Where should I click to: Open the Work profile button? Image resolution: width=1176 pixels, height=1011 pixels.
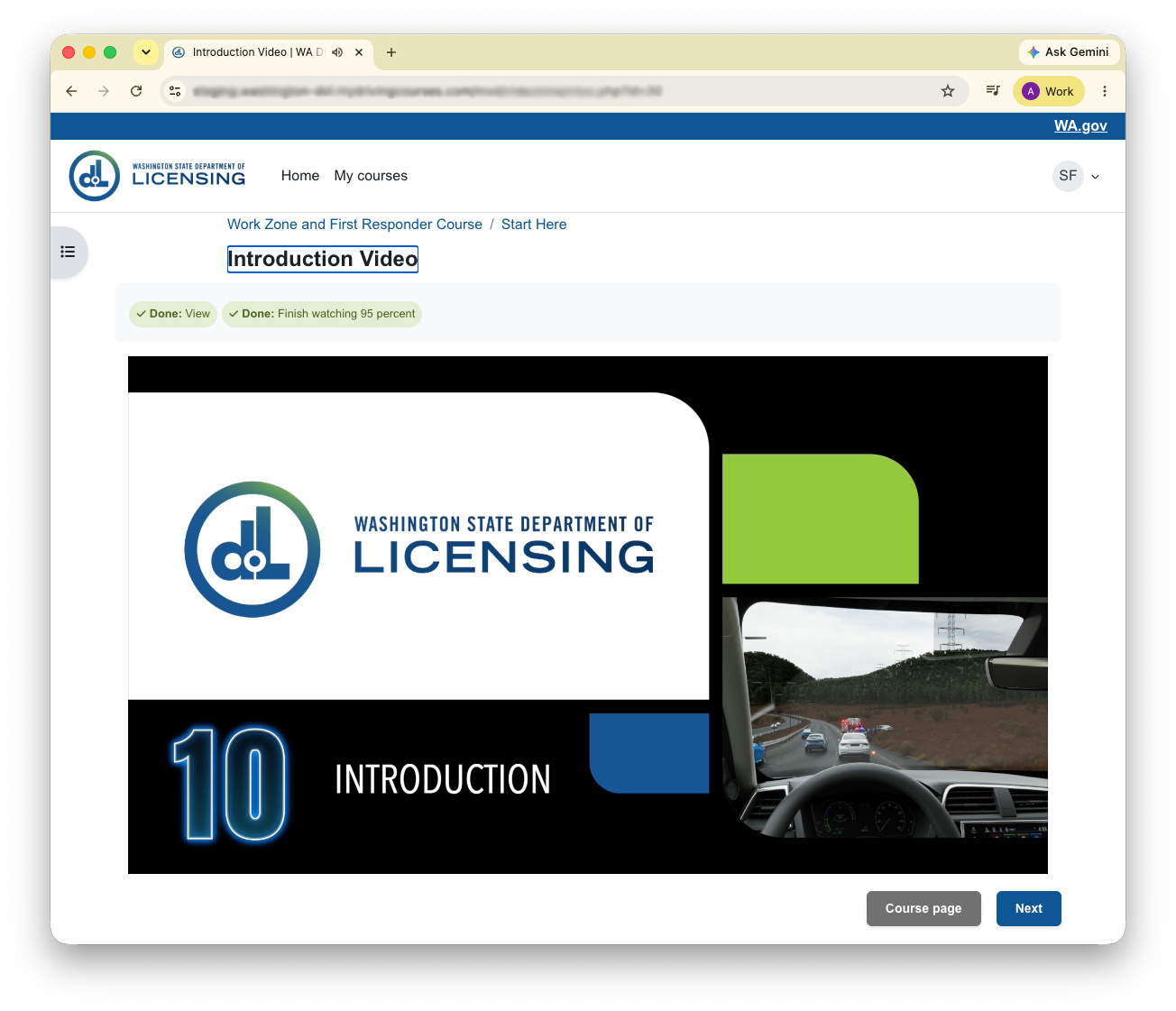point(1049,91)
